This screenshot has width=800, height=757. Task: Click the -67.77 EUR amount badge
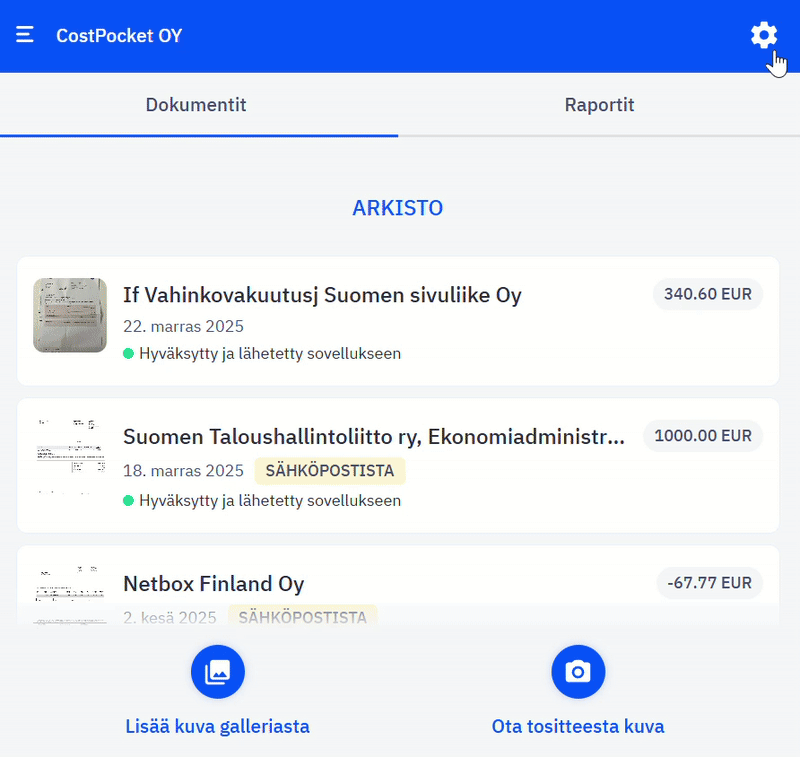tap(709, 583)
